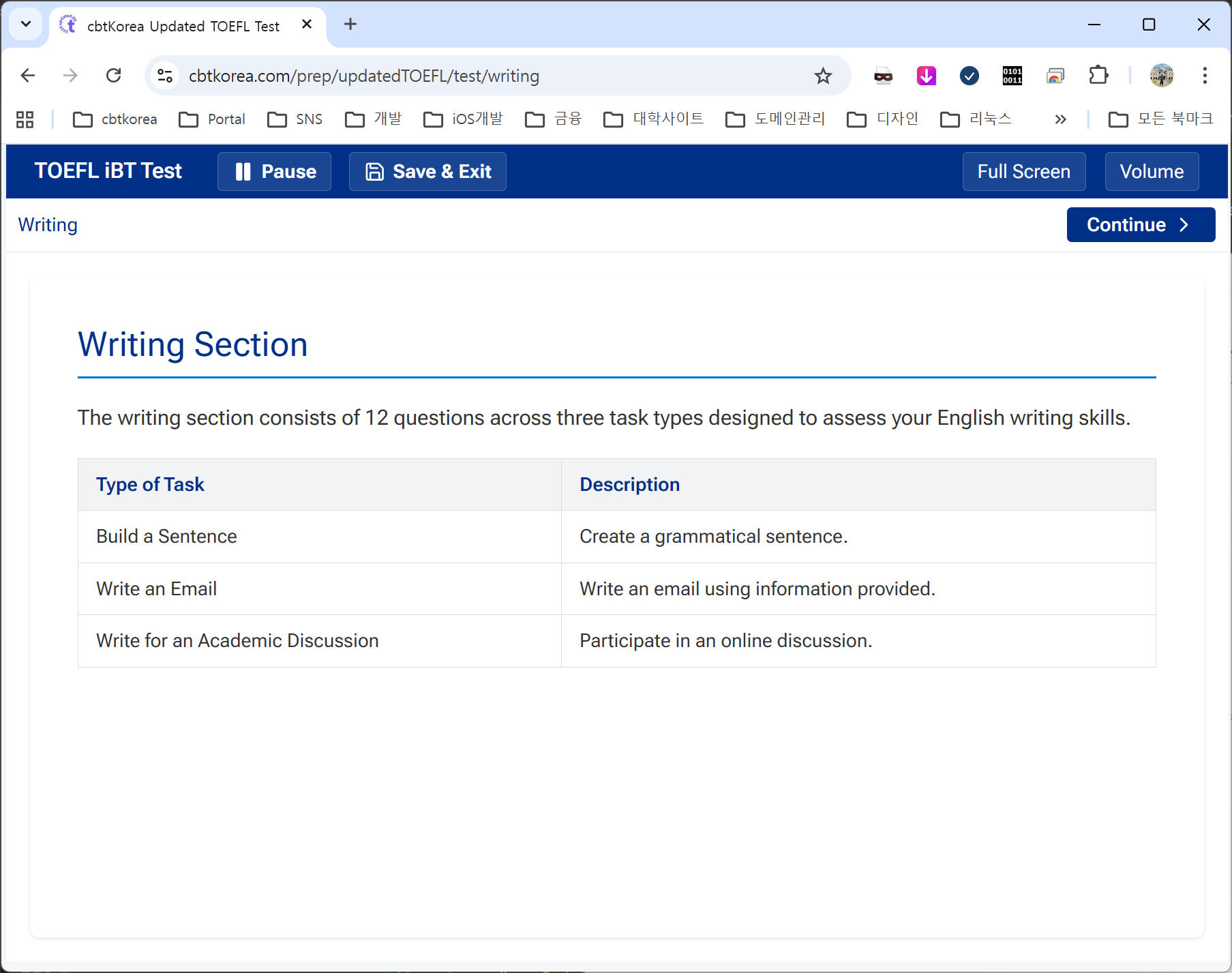View site information icon in address bar
This screenshot has width=1232, height=973.
point(165,76)
